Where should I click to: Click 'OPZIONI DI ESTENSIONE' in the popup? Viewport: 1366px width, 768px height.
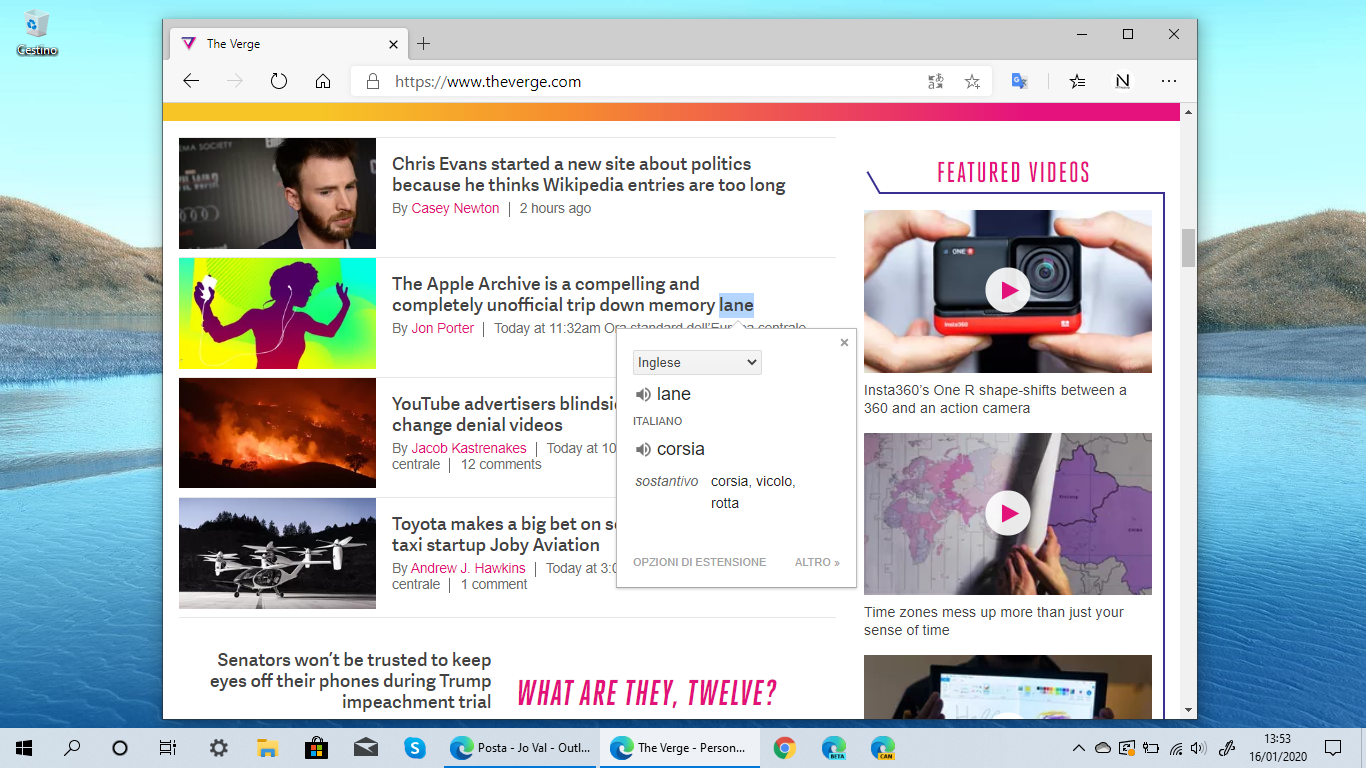tap(699, 562)
